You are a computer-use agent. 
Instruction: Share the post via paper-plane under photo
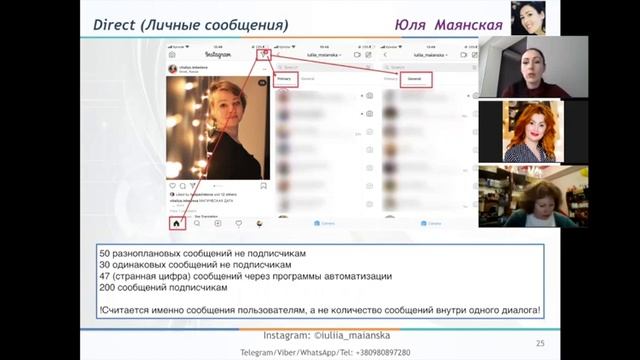pyautogui.click(x=193, y=186)
